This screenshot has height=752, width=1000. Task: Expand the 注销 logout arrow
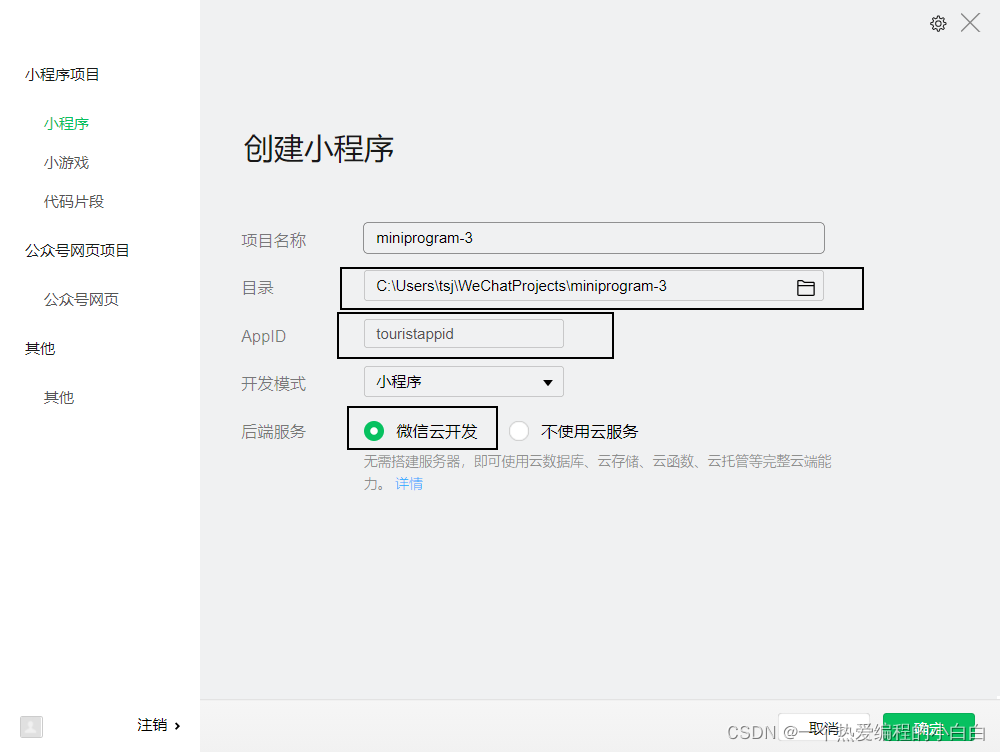coord(177,726)
